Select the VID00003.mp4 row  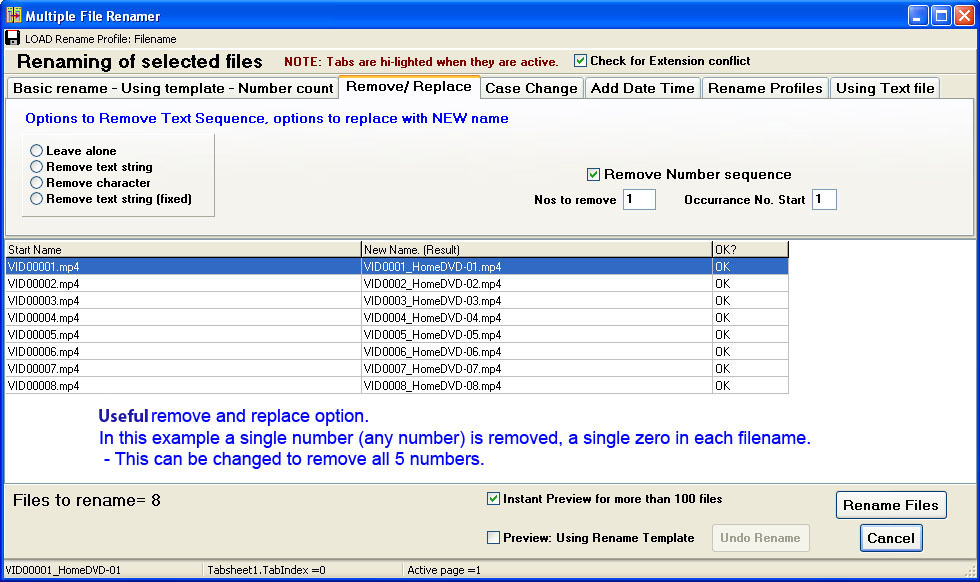(x=397, y=301)
